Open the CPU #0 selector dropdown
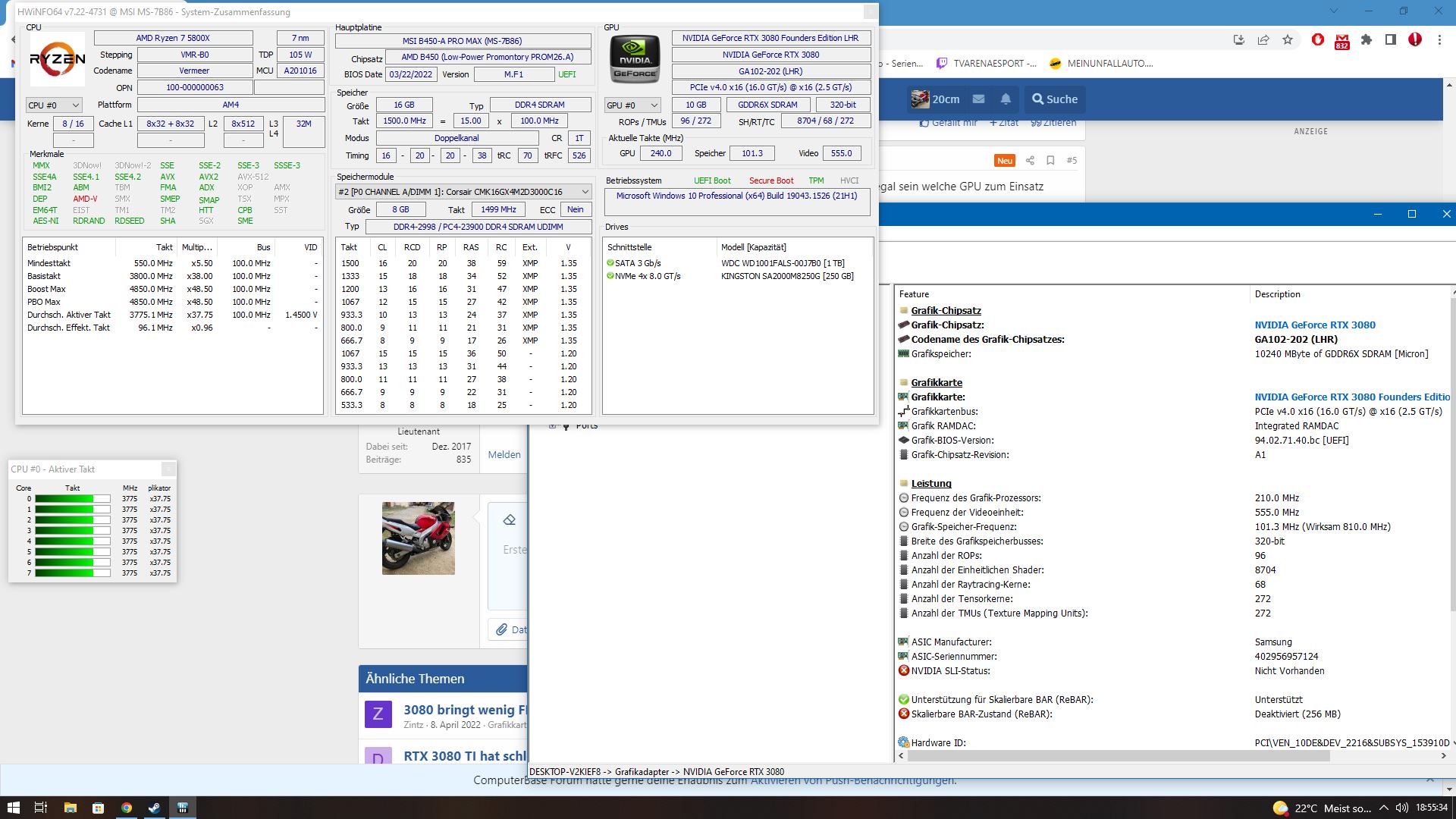The image size is (1456, 819). [54, 105]
